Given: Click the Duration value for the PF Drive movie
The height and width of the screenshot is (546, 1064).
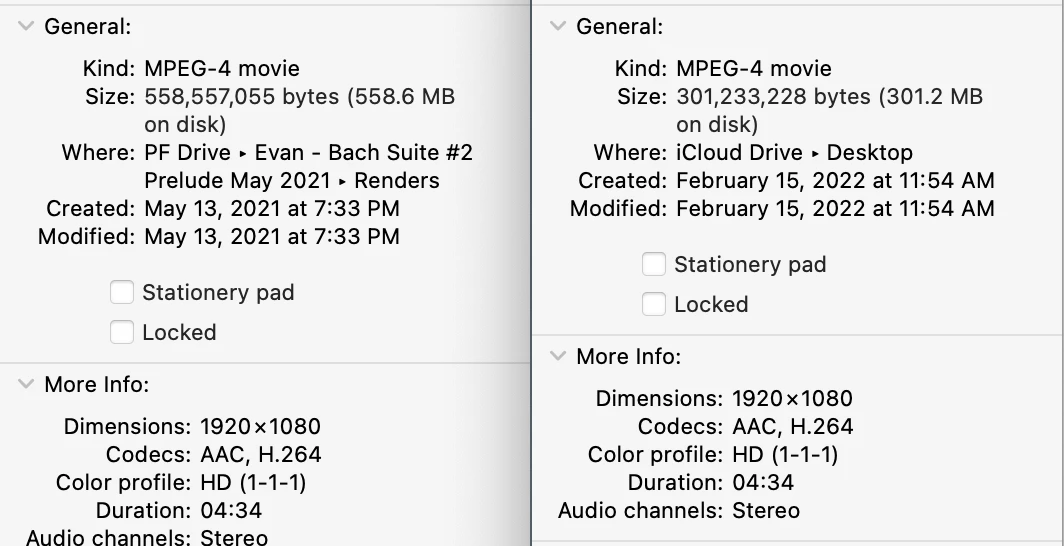Looking at the screenshot, I should [231, 511].
